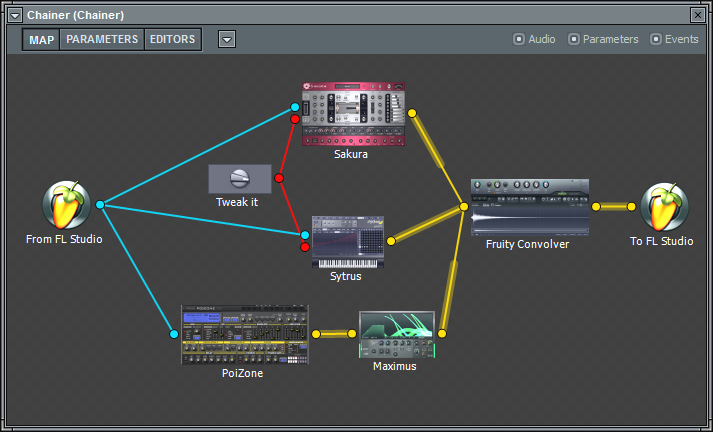
Task: Click the Chainer (Chainer) window title
Action: 75,15
